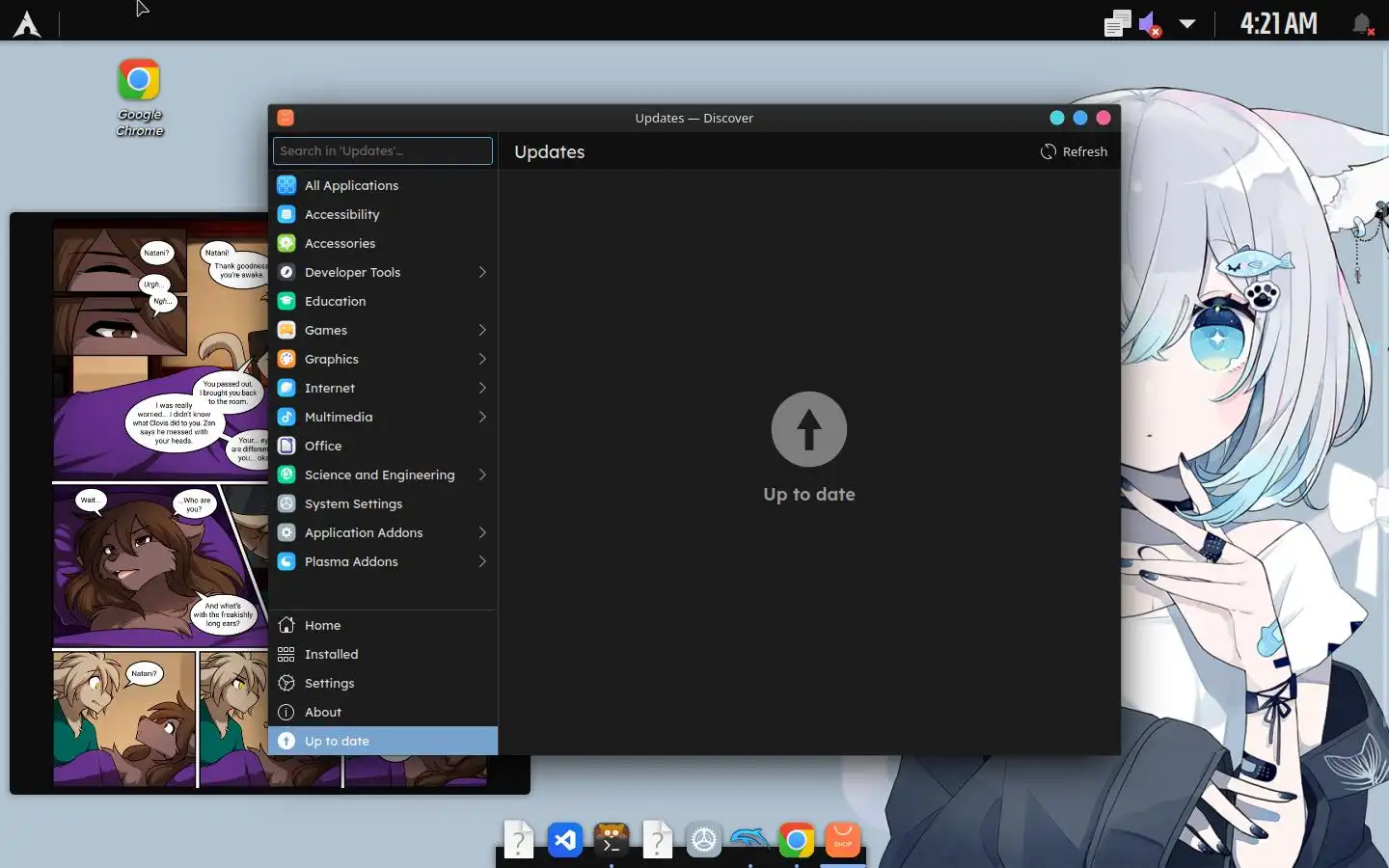The width and height of the screenshot is (1389, 868).
Task: Select the Accessories category icon
Action: (x=286, y=243)
